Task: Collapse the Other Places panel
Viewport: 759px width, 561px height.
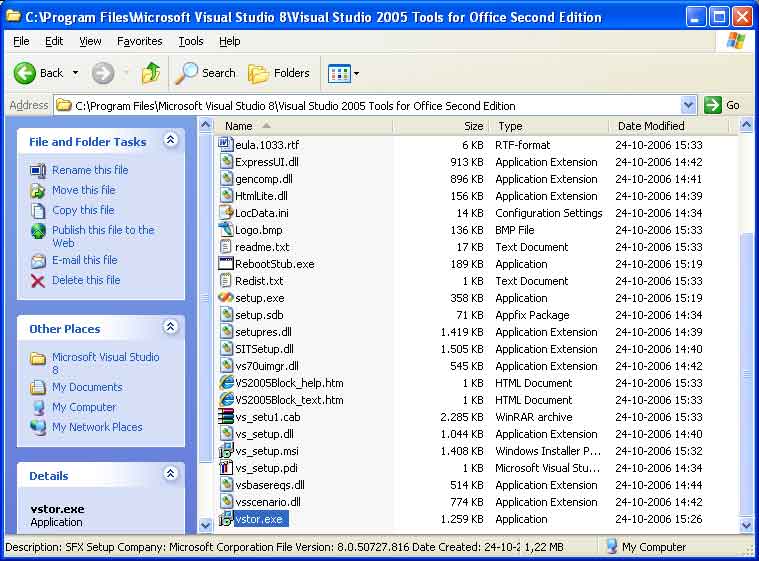Action: [x=170, y=327]
